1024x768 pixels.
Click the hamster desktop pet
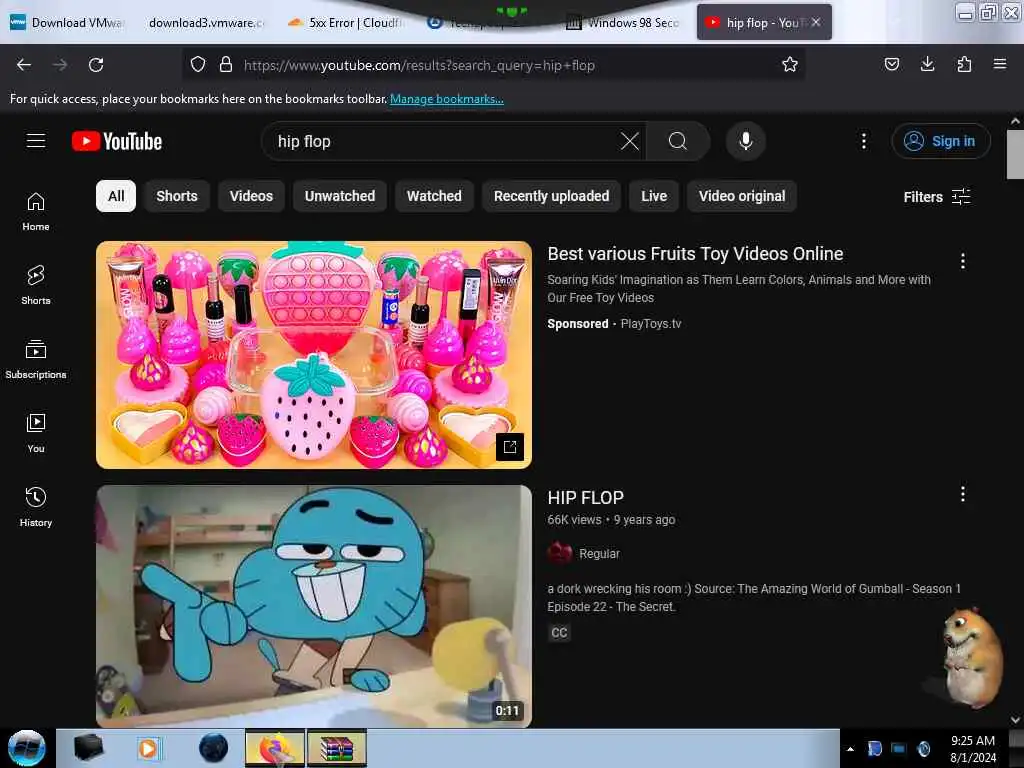click(972, 658)
